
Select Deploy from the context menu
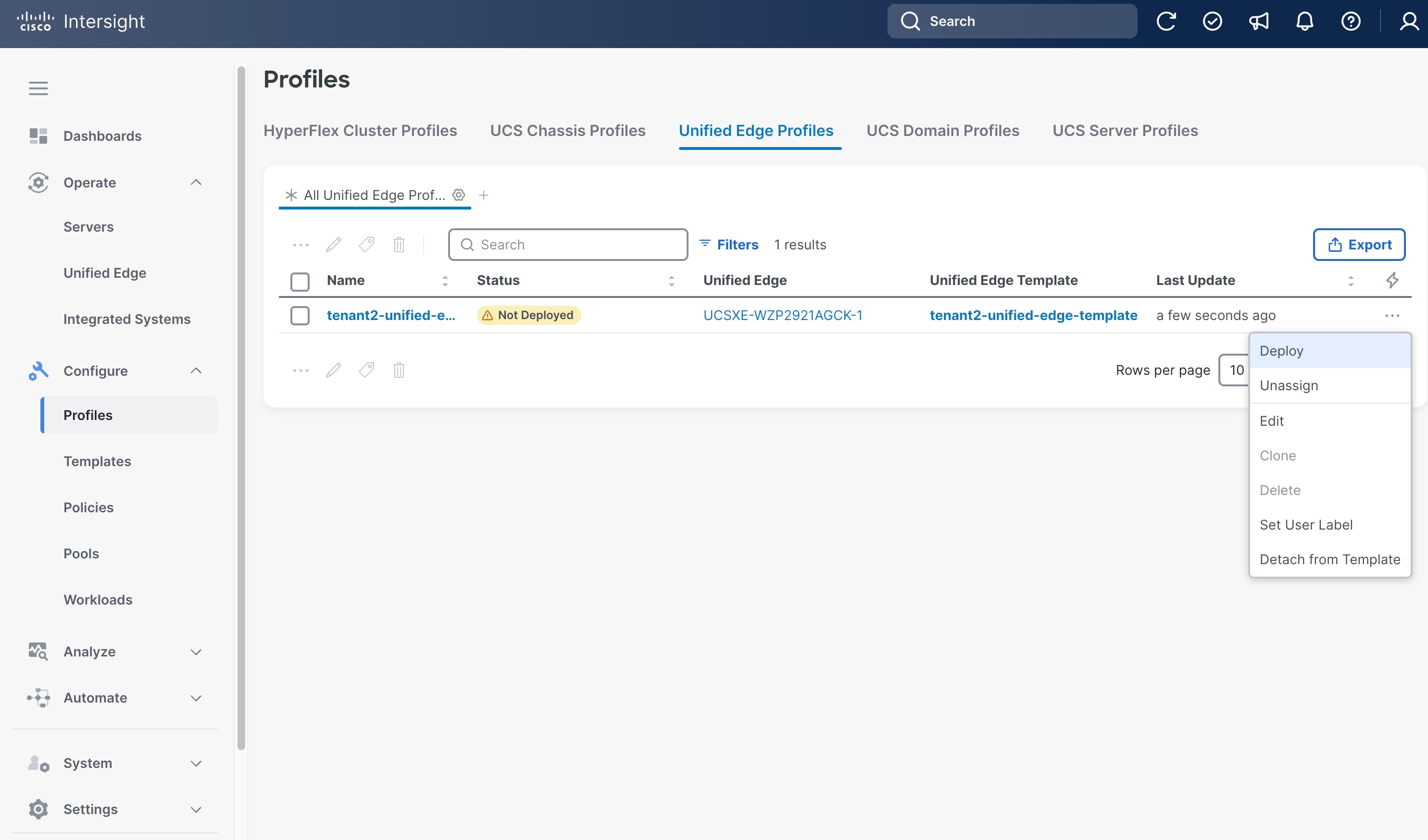(x=1330, y=351)
